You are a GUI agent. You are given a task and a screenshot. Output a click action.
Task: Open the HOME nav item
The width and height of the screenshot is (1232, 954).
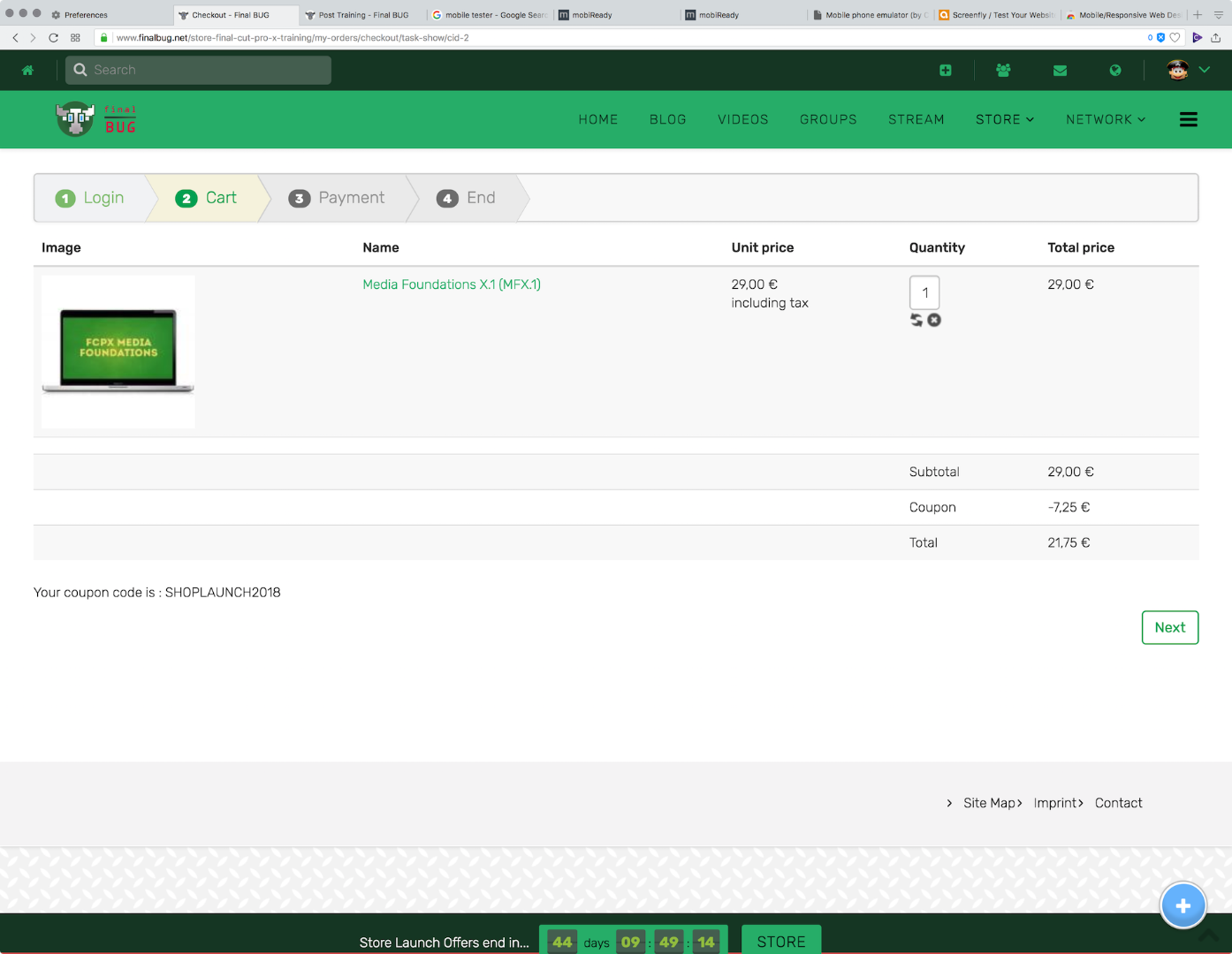pos(598,119)
